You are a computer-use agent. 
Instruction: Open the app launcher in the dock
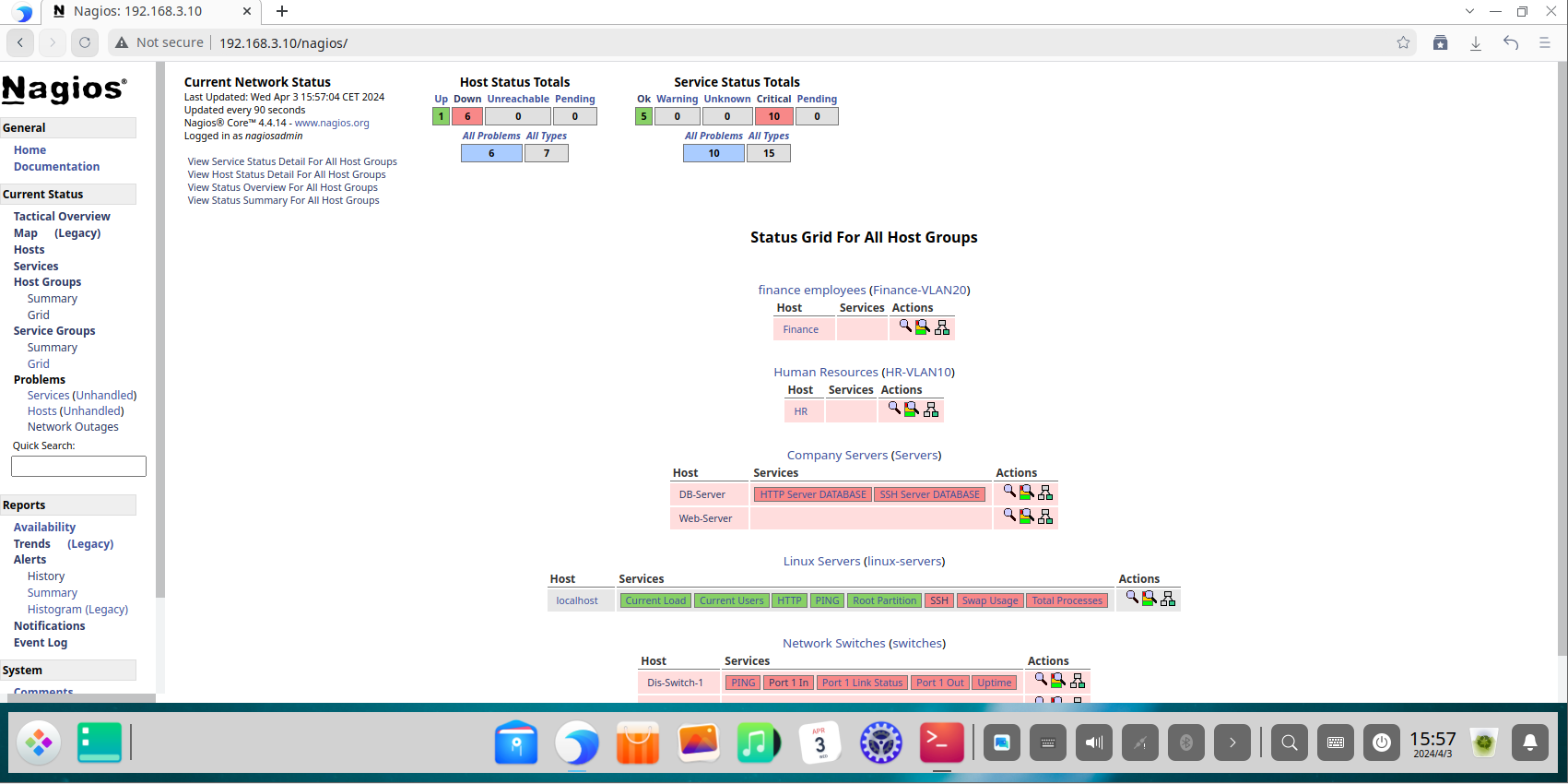click(39, 742)
